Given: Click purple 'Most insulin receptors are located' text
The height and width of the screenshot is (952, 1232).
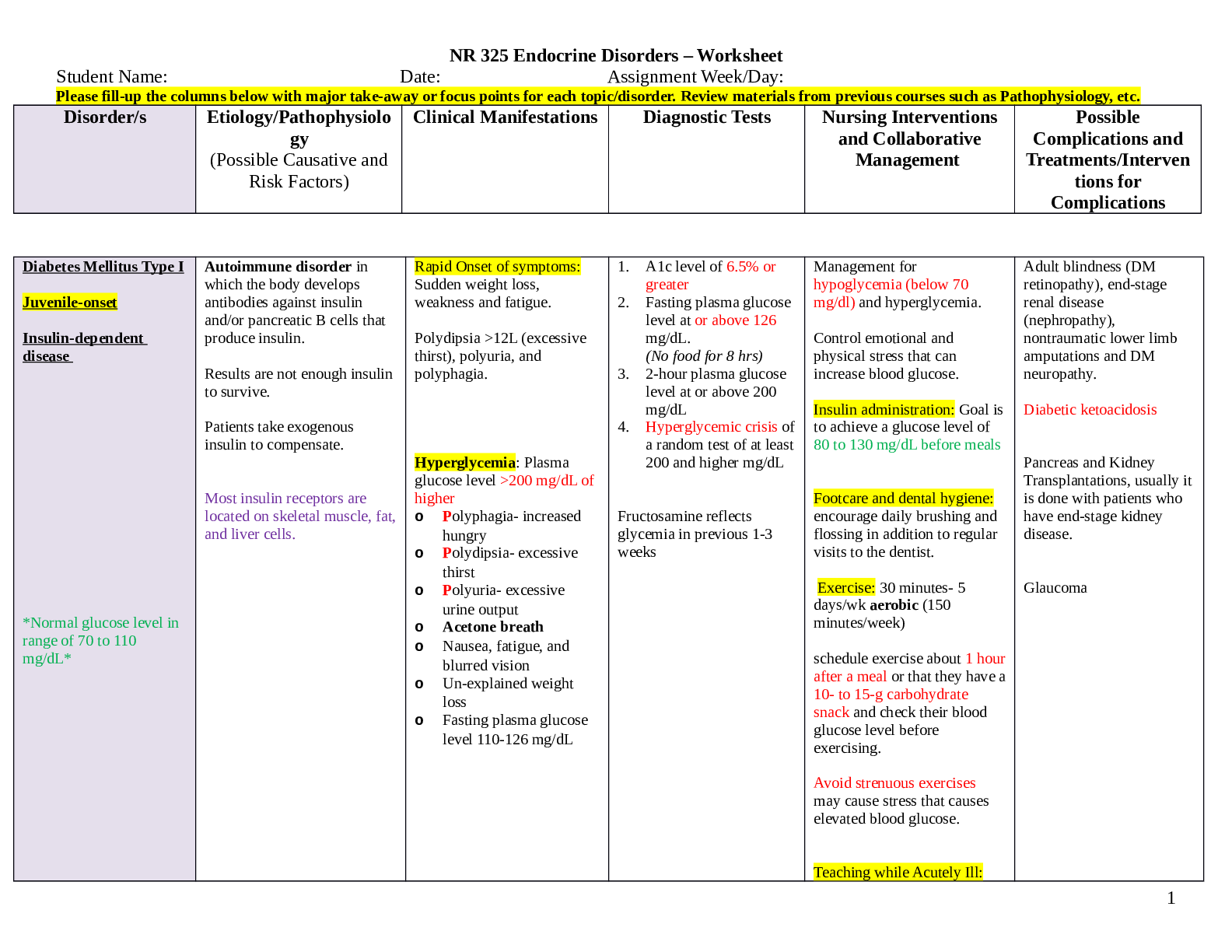Looking at the screenshot, I should [300, 516].
